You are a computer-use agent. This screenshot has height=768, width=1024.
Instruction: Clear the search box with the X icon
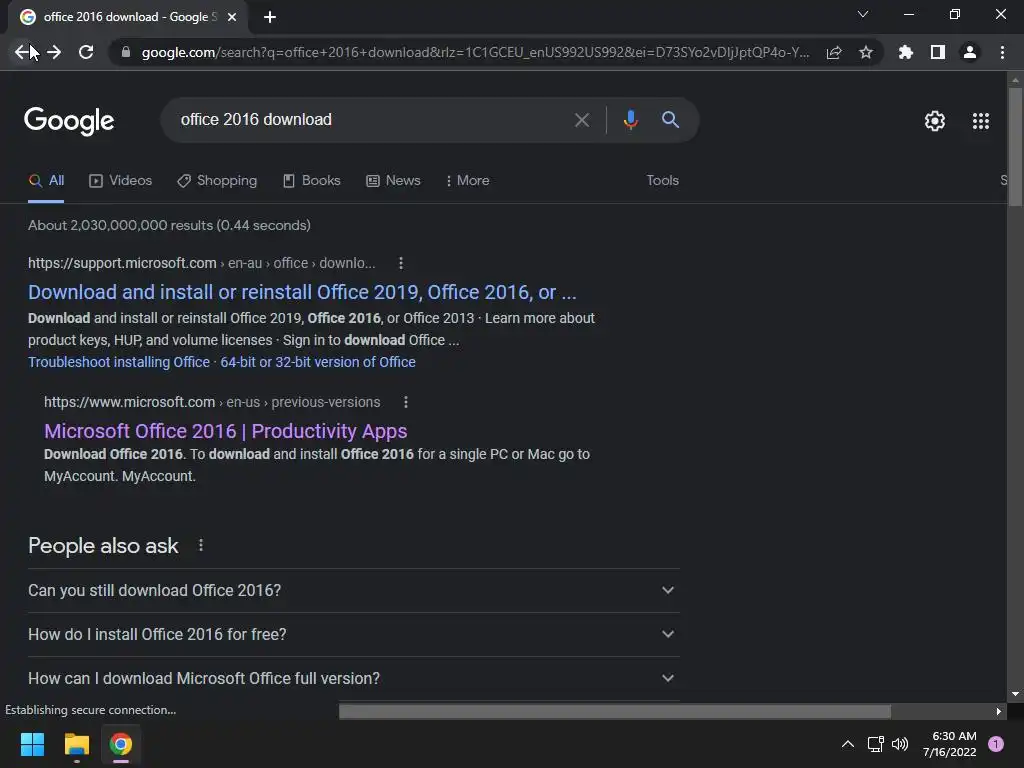tap(581, 120)
